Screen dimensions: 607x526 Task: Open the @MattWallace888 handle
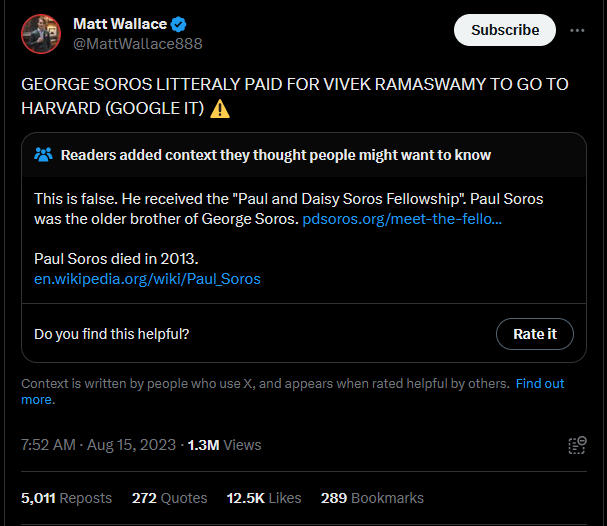(138, 44)
